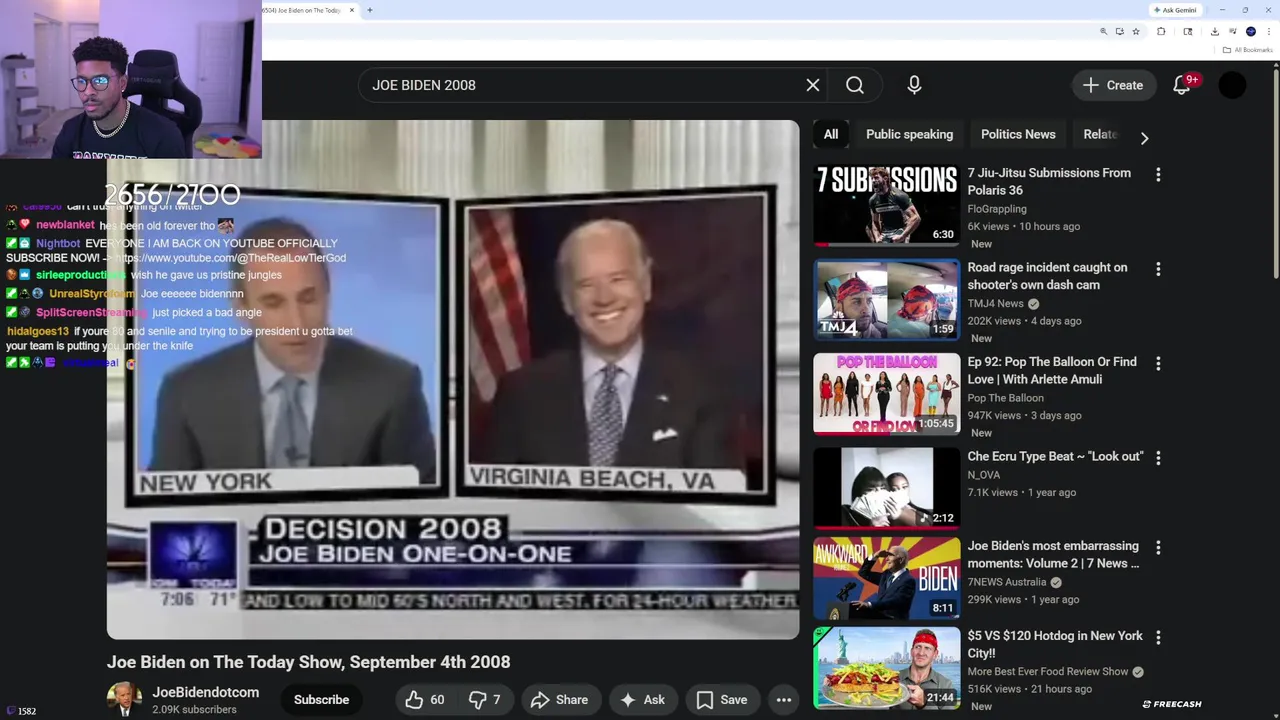The image size is (1280, 720).
Task: Open the YouTube account avatar menu
Action: [1232, 85]
